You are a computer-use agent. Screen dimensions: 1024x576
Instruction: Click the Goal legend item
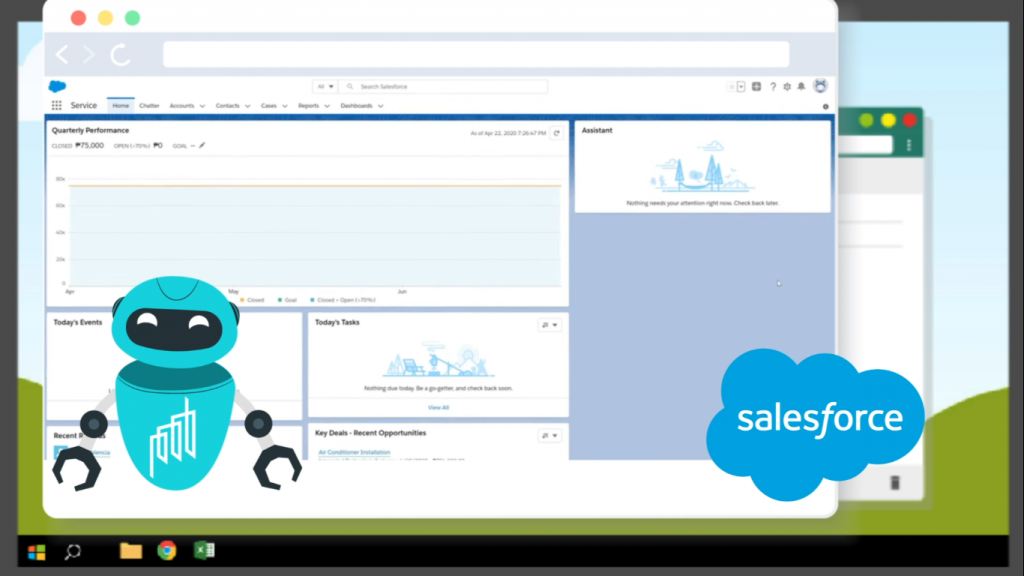(287, 300)
